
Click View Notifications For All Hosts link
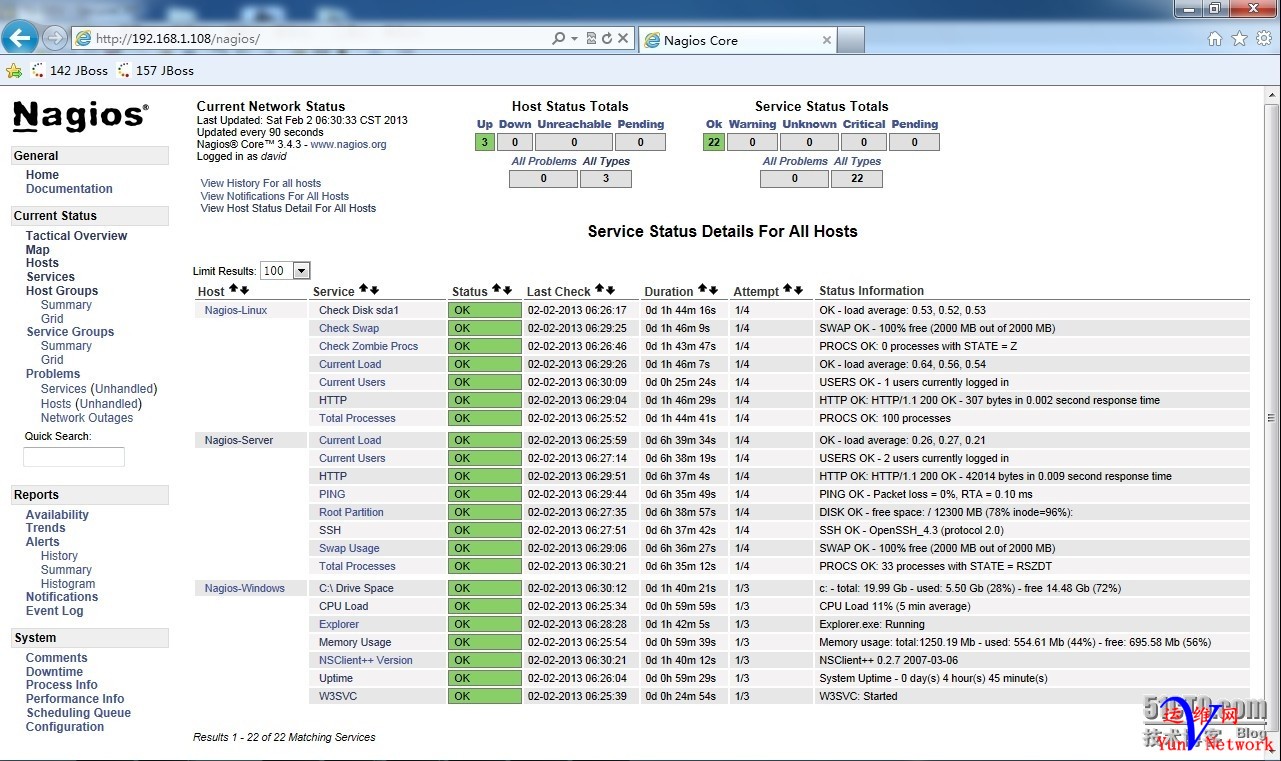click(x=275, y=196)
